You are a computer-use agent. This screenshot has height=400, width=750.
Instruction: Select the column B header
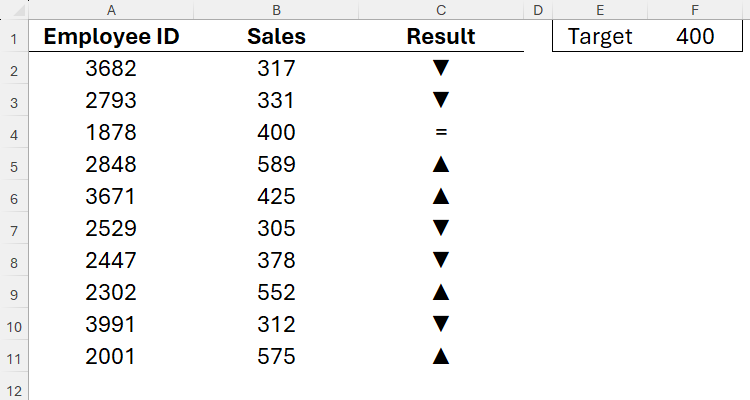click(276, 10)
